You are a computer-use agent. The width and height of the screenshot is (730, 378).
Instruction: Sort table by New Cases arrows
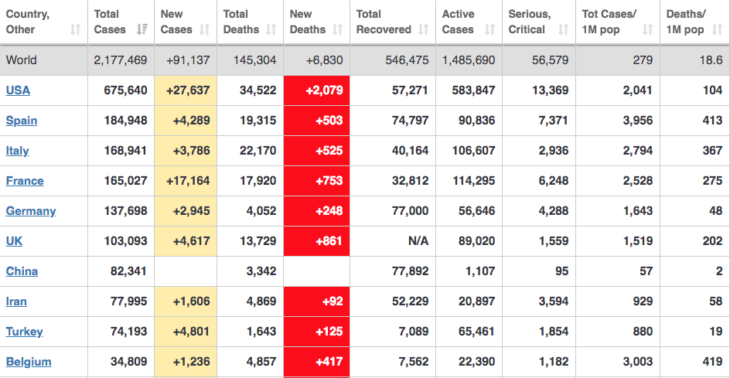click(x=204, y=30)
